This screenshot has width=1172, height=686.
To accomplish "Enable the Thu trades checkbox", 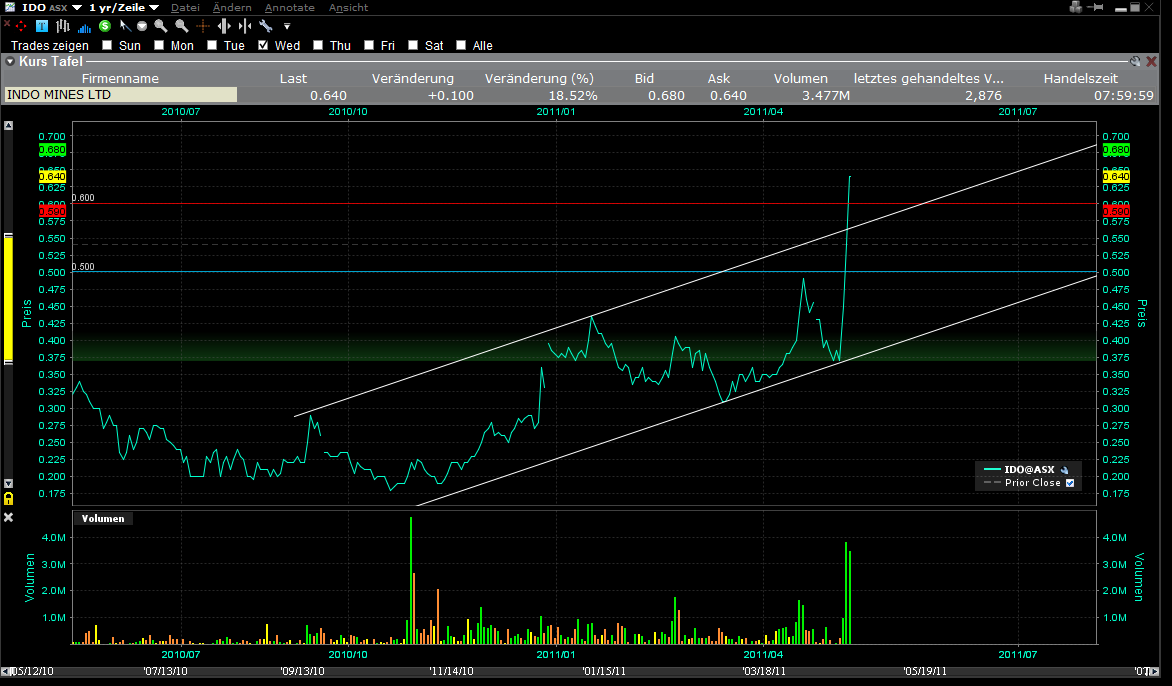I will point(318,46).
